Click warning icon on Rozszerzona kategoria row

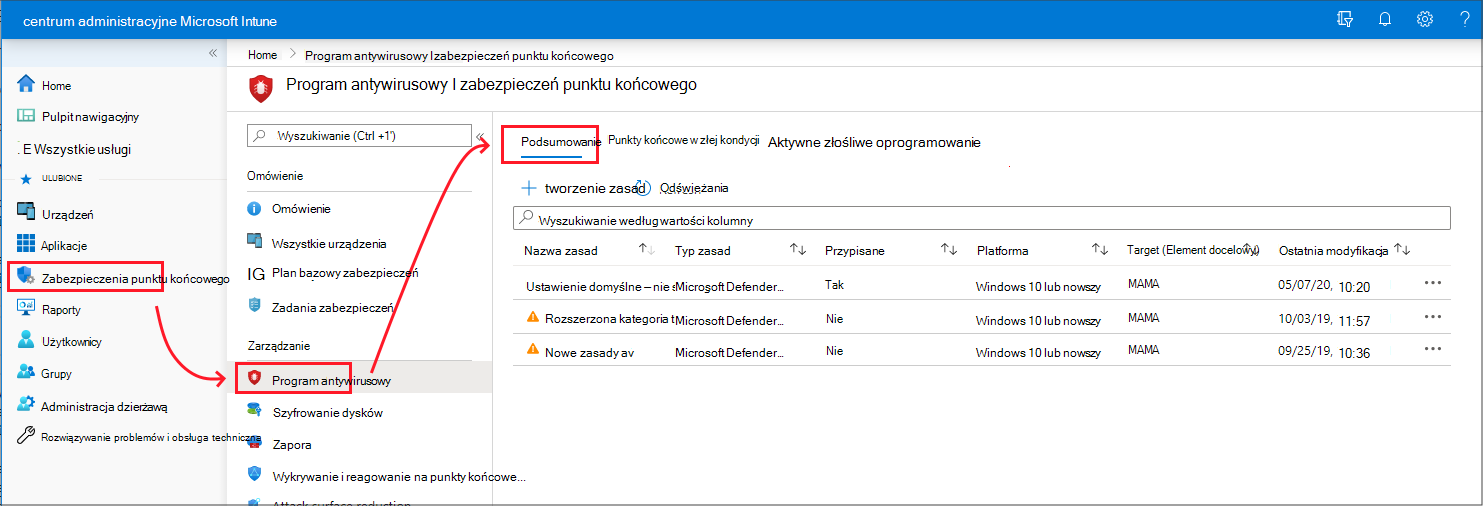pyautogui.click(x=532, y=318)
